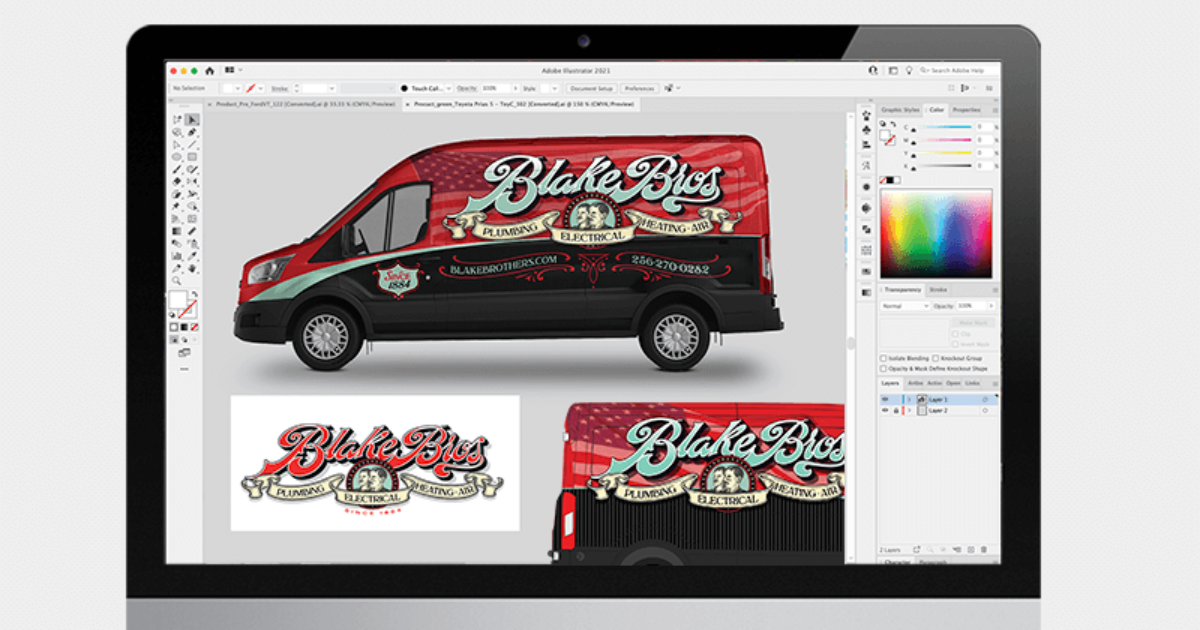Switch to the Graphic Styles tab
This screenshot has height=630, width=1200.
(x=900, y=110)
